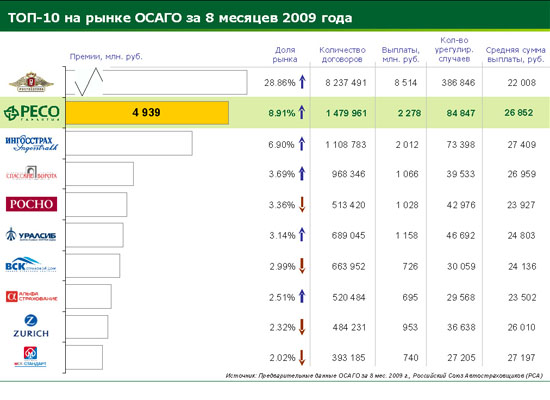Click the down arrow beside 3.36%
This screenshot has height=400, width=550.
(302, 205)
